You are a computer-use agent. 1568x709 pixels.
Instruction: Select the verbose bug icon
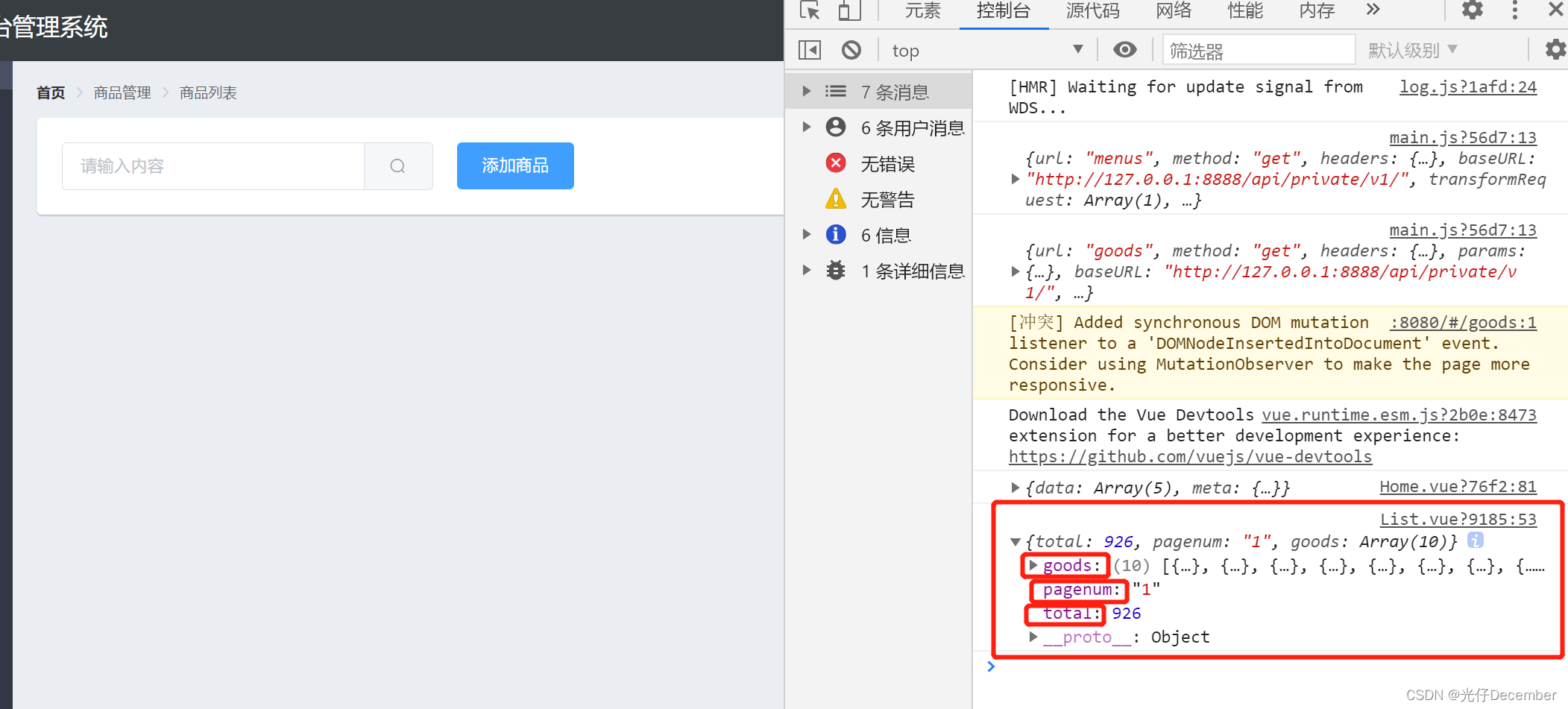tap(836, 270)
